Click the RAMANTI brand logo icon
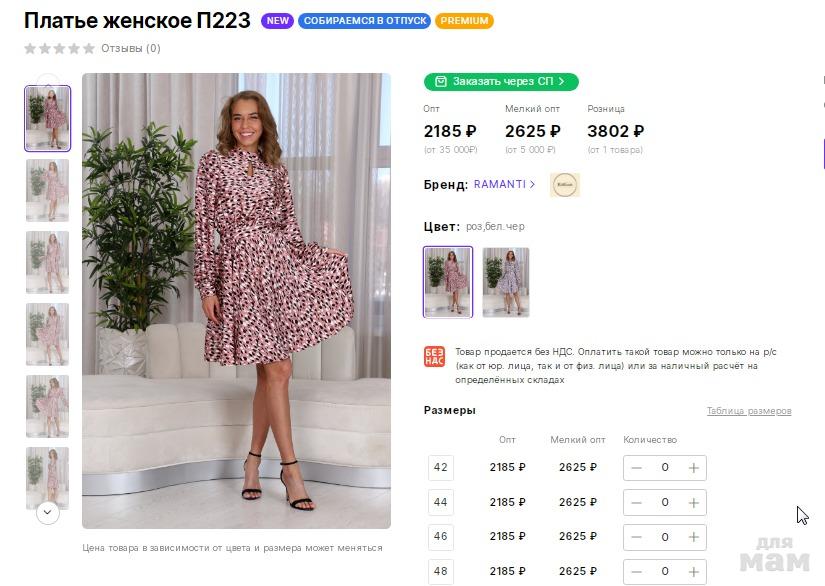 click(x=564, y=185)
